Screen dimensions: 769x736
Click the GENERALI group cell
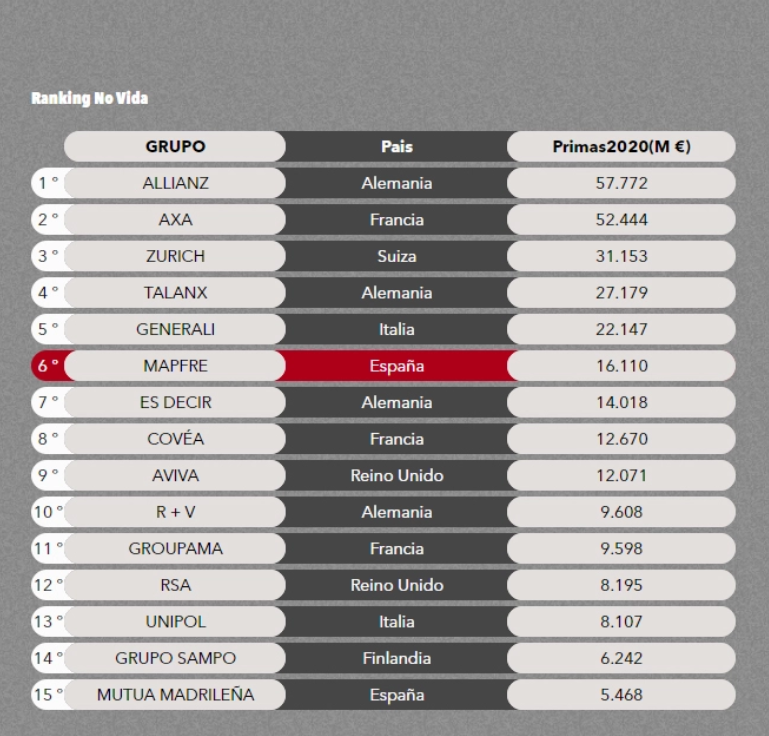coord(175,329)
